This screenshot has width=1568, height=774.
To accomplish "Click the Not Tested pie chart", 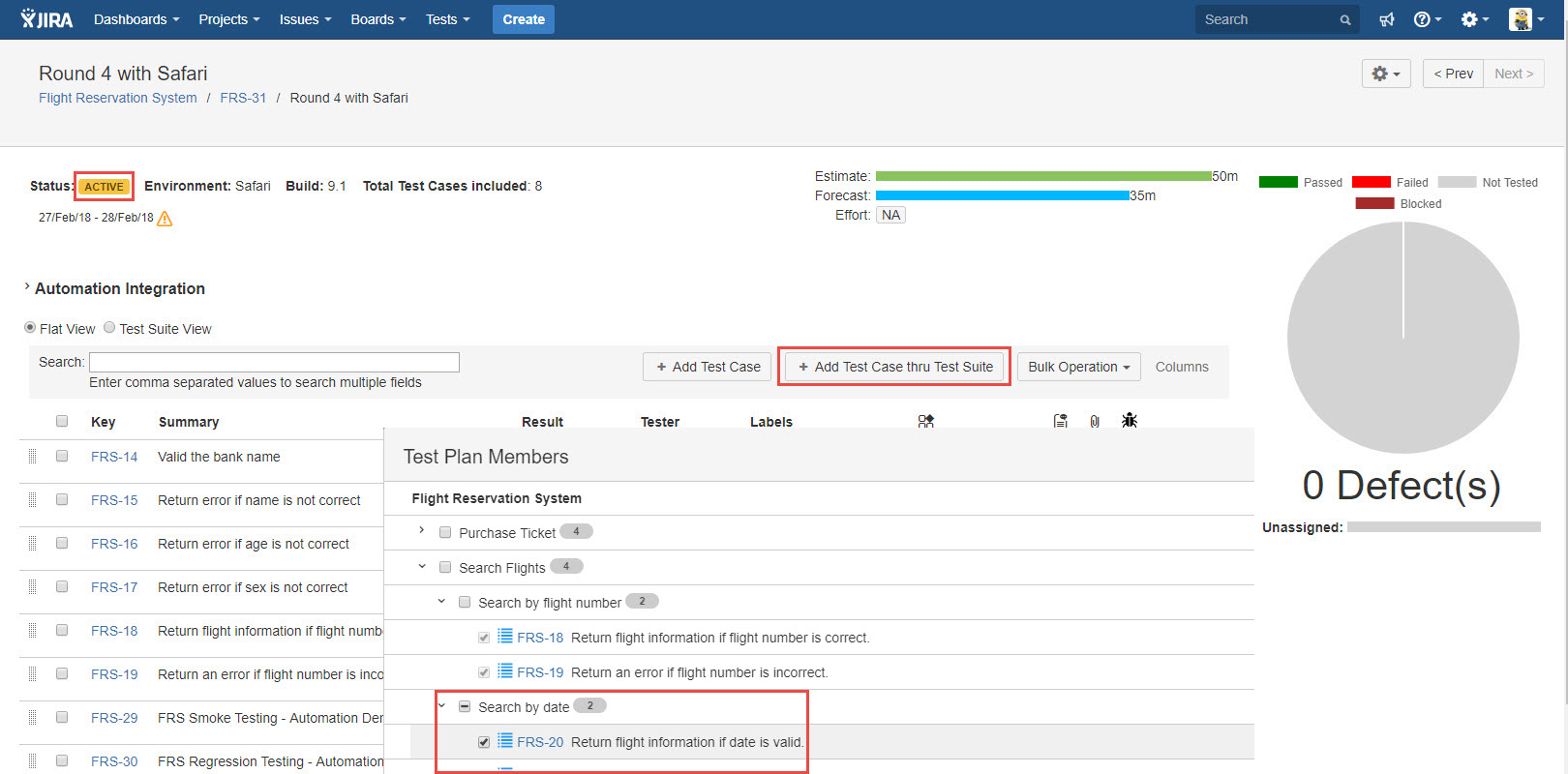I will (1403, 338).
